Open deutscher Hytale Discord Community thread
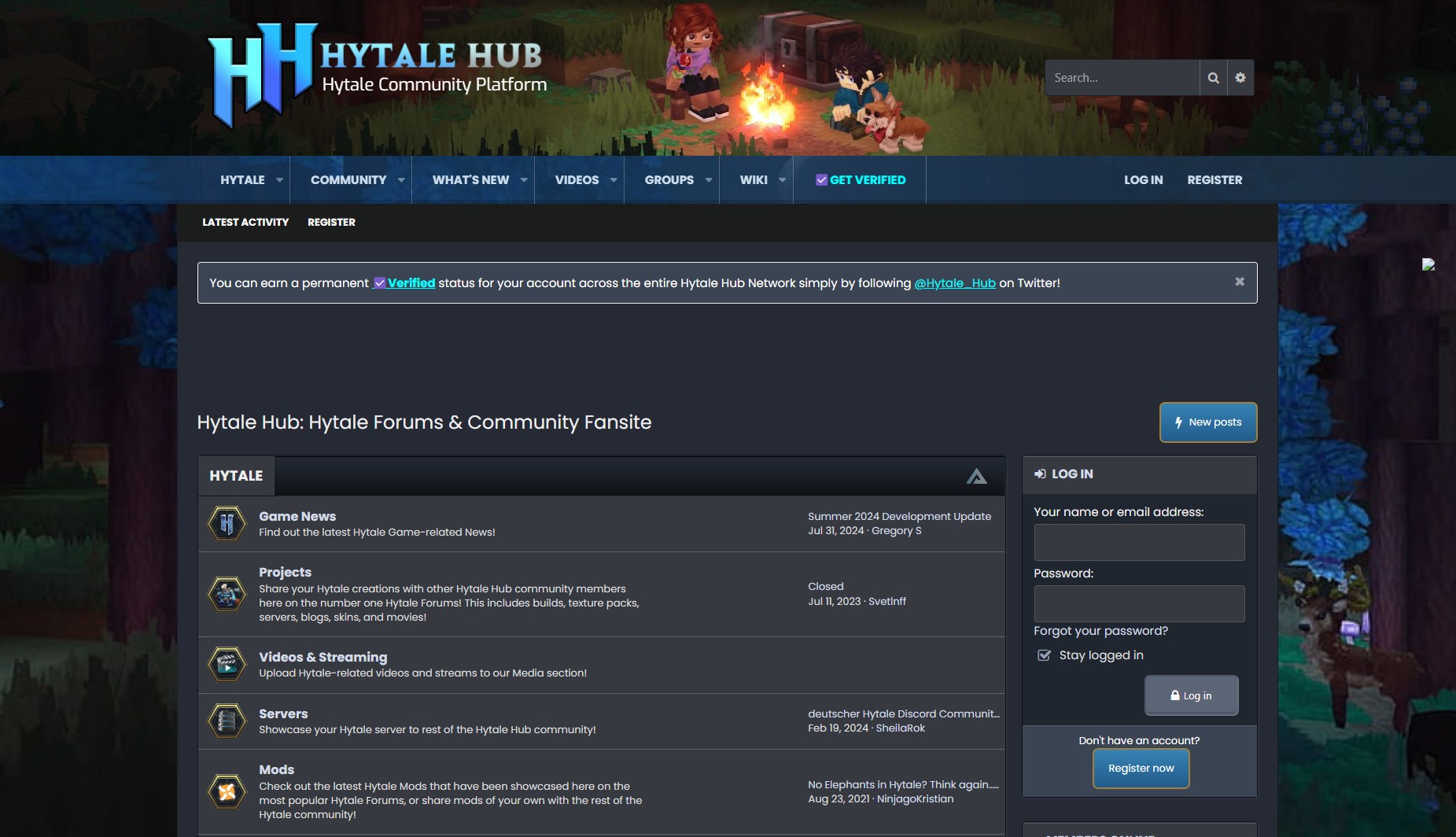The height and width of the screenshot is (837, 1456). click(x=903, y=714)
